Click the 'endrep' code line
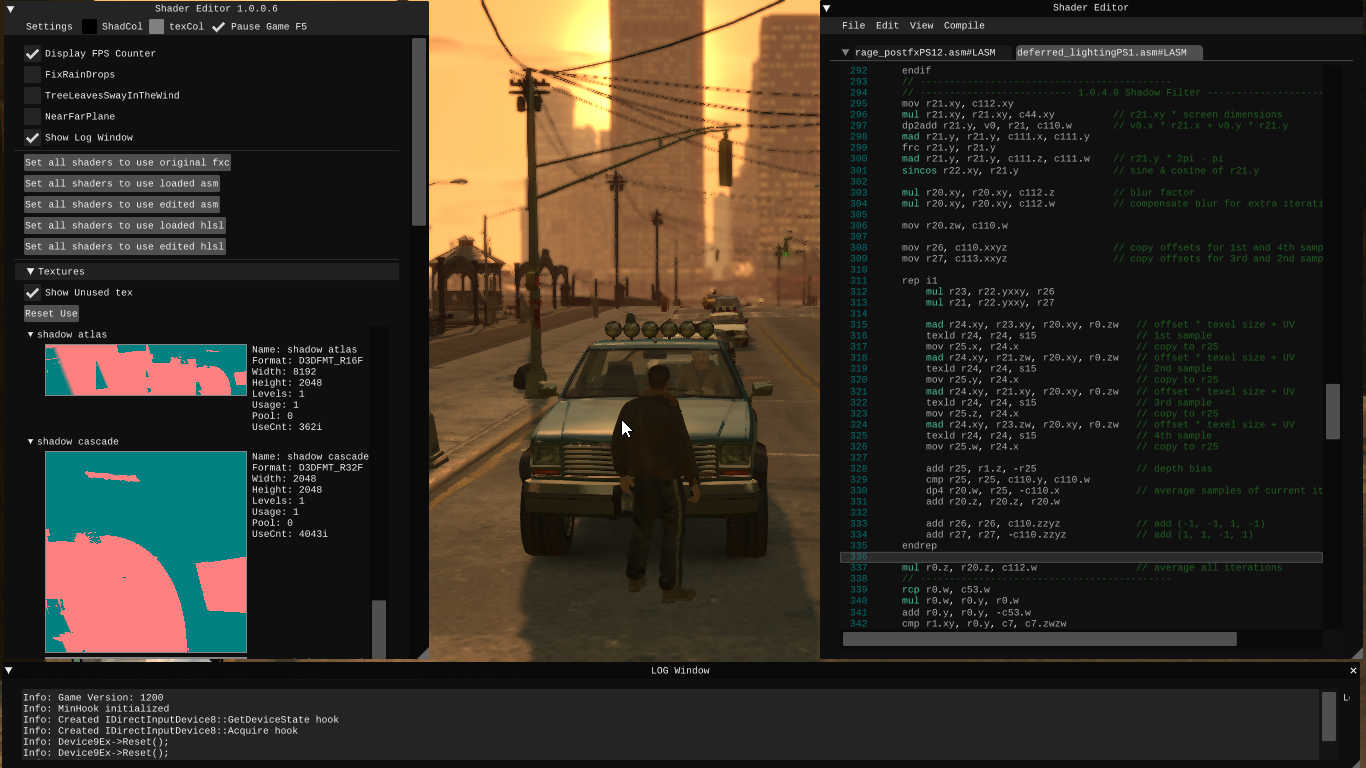This screenshot has height=768, width=1366. point(919,546)
